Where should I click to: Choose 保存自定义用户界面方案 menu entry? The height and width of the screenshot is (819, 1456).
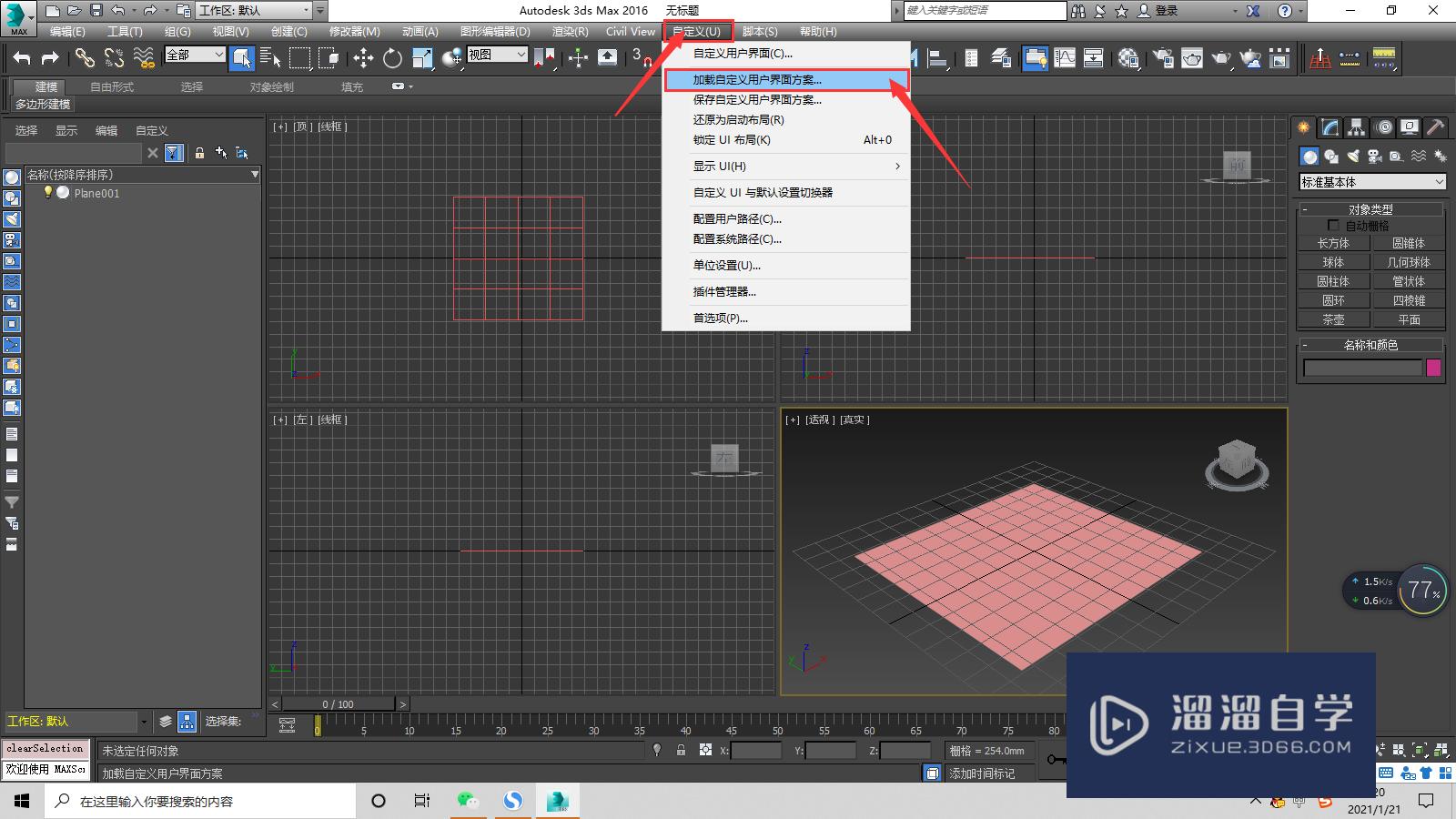[786, 100]
